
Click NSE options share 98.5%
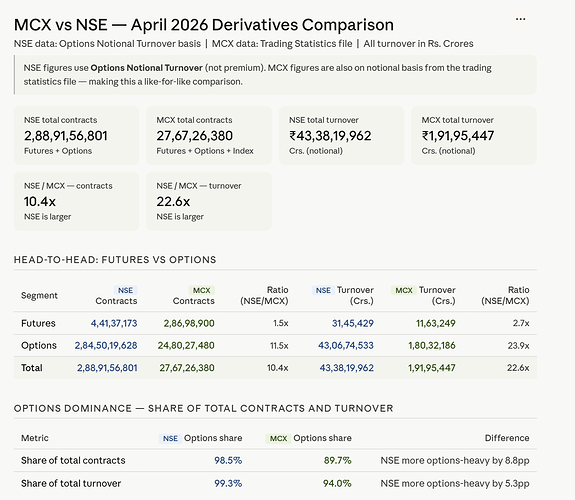click(228, 460)
